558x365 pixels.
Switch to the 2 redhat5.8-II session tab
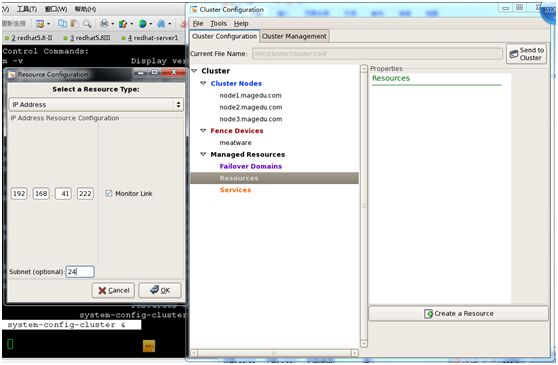29,38
